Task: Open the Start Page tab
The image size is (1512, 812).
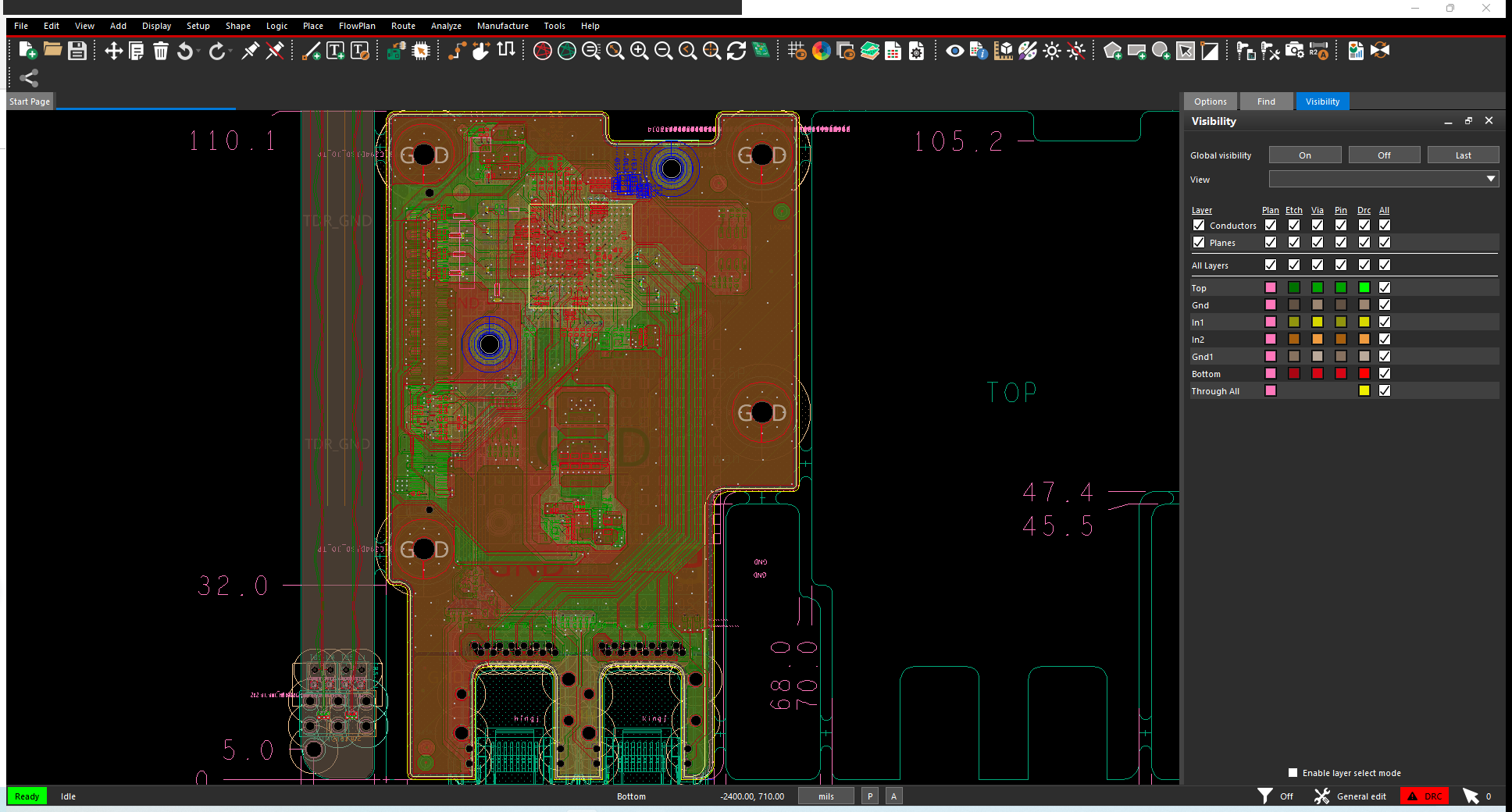Action: [x=30, y=101]
